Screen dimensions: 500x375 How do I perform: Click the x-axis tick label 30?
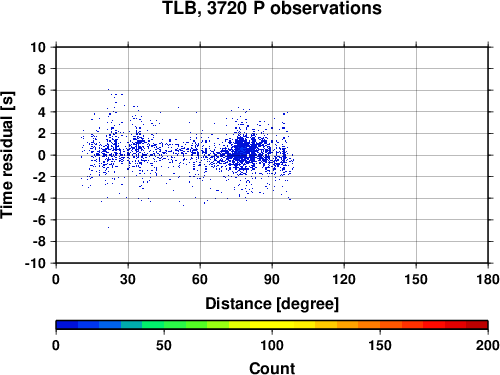(x=128, y=279)
